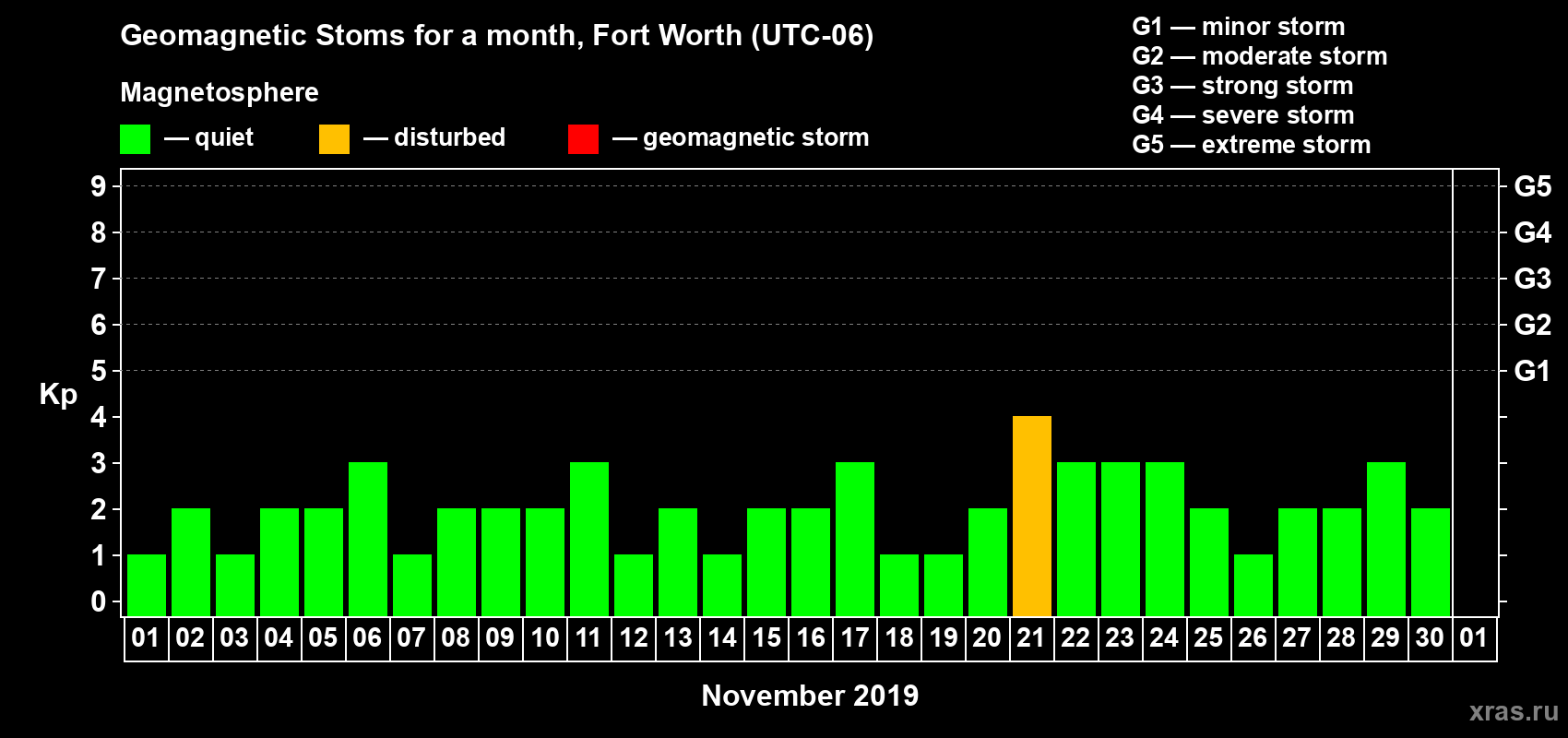Click date label 15 on the axis
The width and height of the screenshot is (1568, 738).
(766, 638)
